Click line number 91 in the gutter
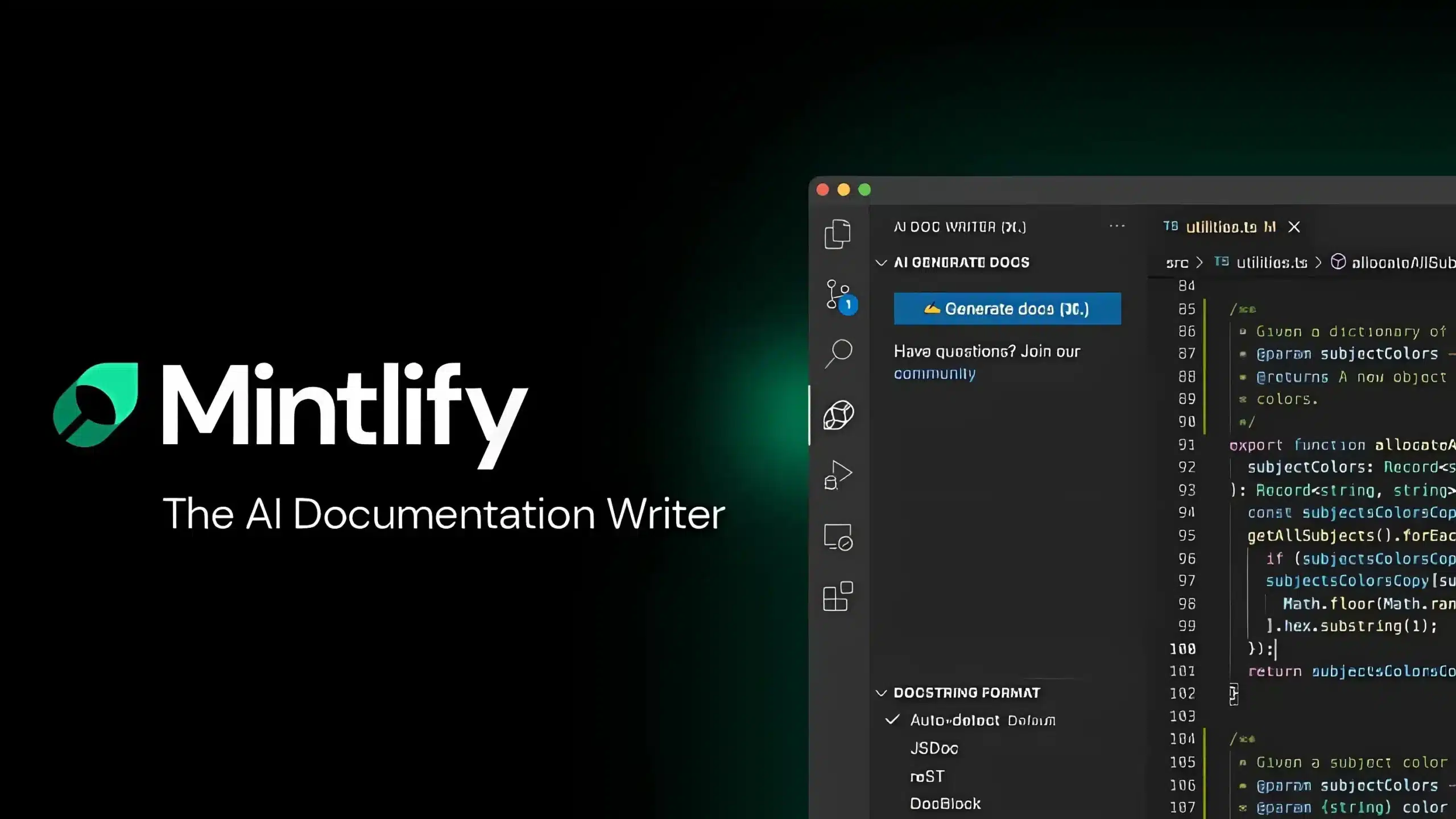This screenshot has width=1456, height=819. click(x=1186, y=444)
